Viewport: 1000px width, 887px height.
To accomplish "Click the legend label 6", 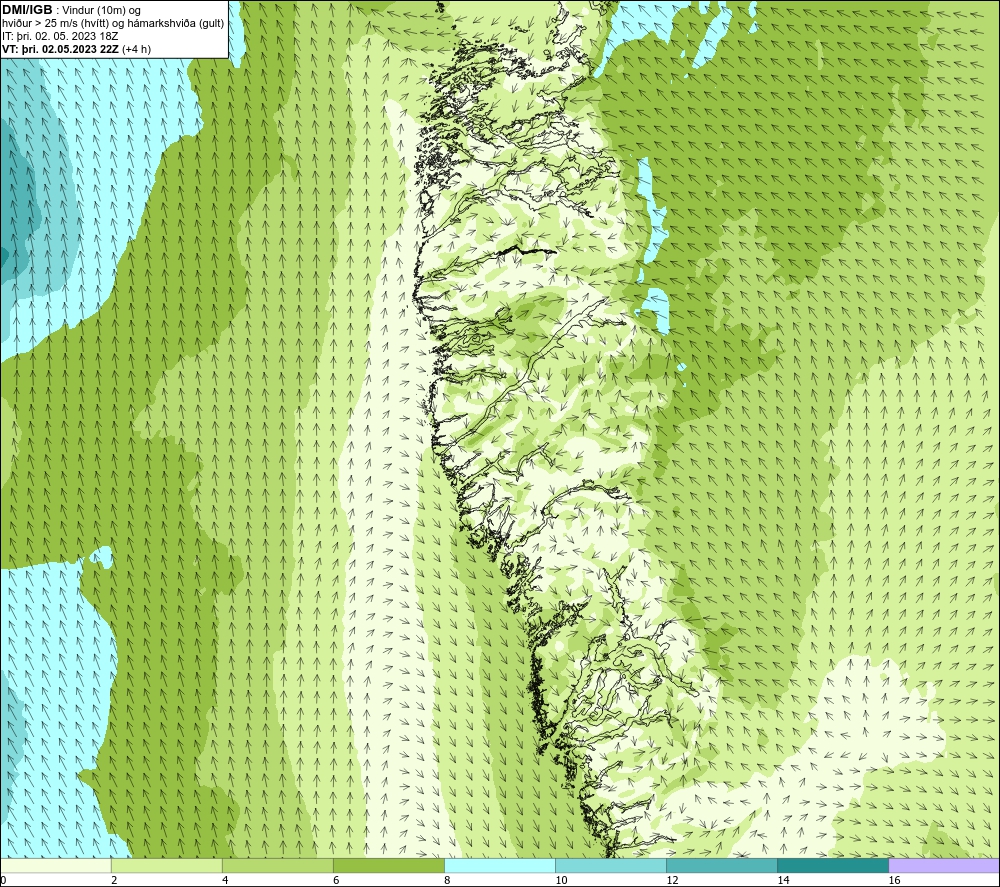I will (336, 881).
